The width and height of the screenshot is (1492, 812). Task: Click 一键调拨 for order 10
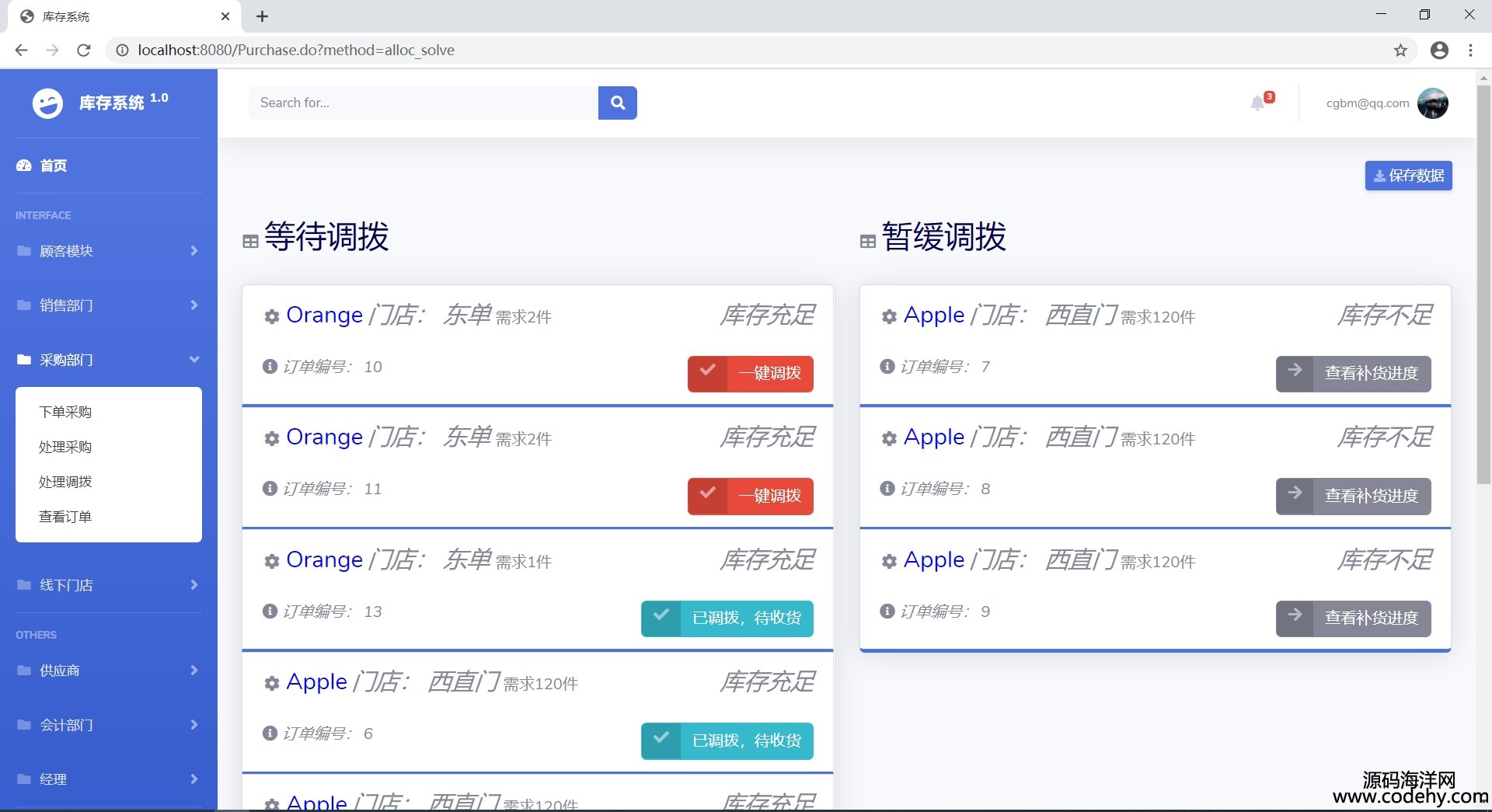click(x=750, y=374)
